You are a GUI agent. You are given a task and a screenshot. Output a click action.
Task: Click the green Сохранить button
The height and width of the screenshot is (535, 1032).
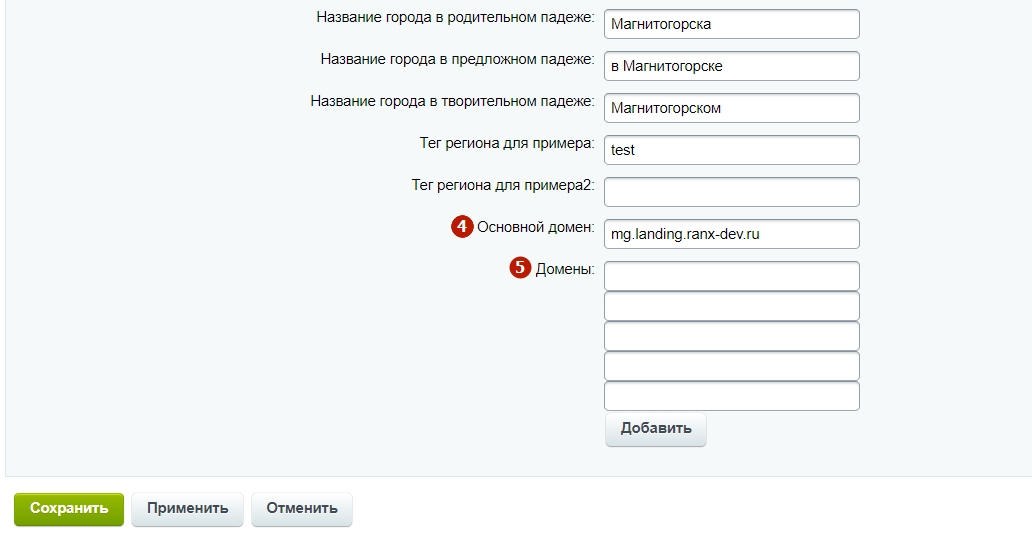click(x=69, y=509)
